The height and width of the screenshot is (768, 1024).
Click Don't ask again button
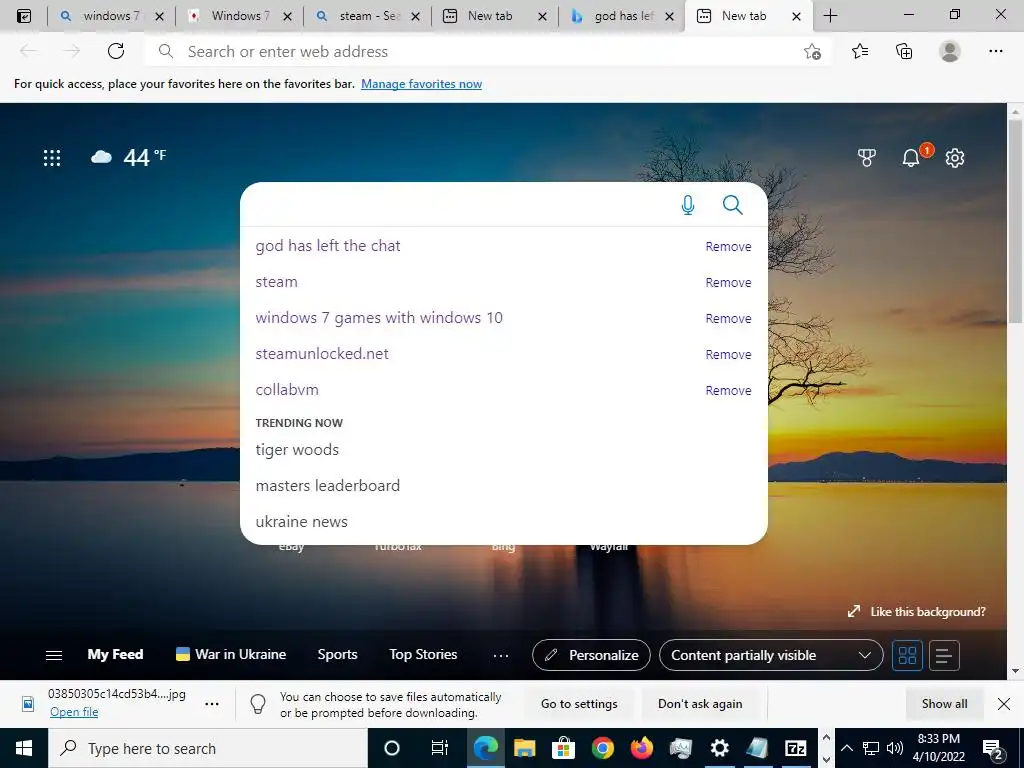(700, 703)
